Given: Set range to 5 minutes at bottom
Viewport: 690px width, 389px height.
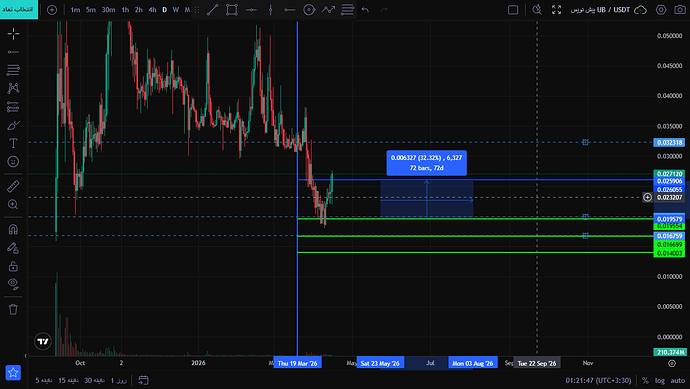Looking at the screenshot, I should (x=44, y=380).
